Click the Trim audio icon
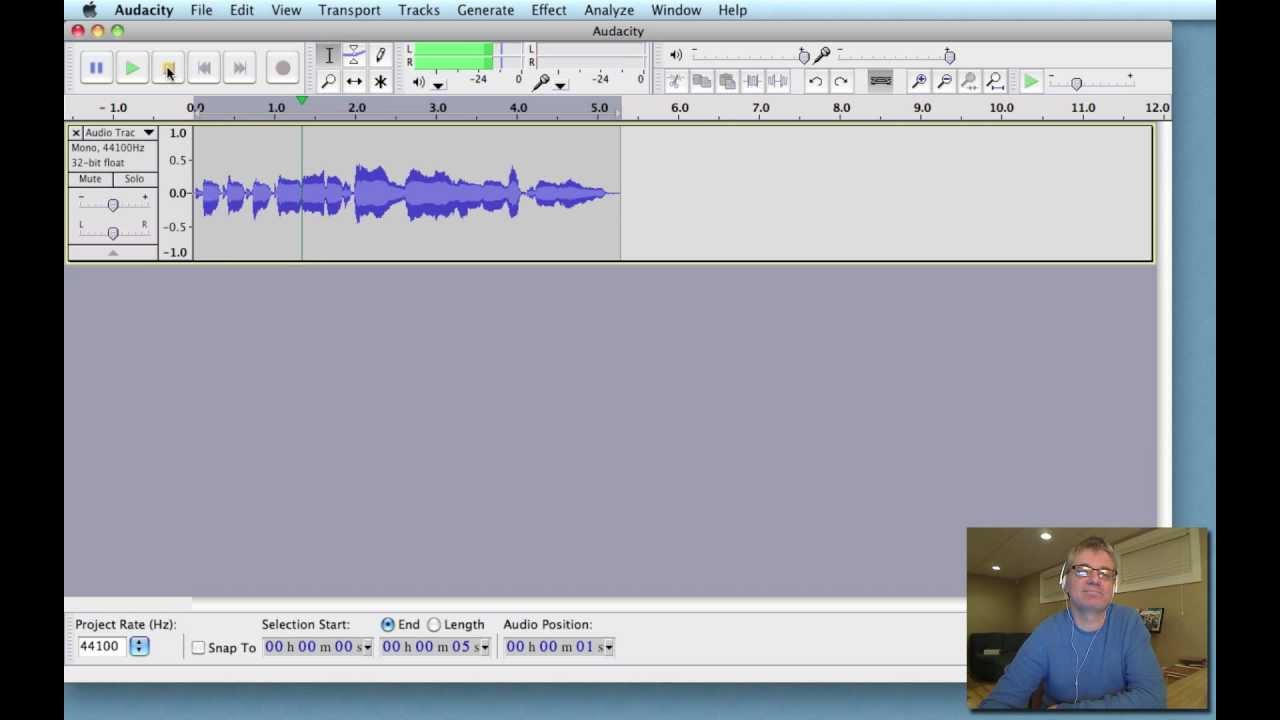1280x720 pixels. pyautogui.click(x=753, y=81)
